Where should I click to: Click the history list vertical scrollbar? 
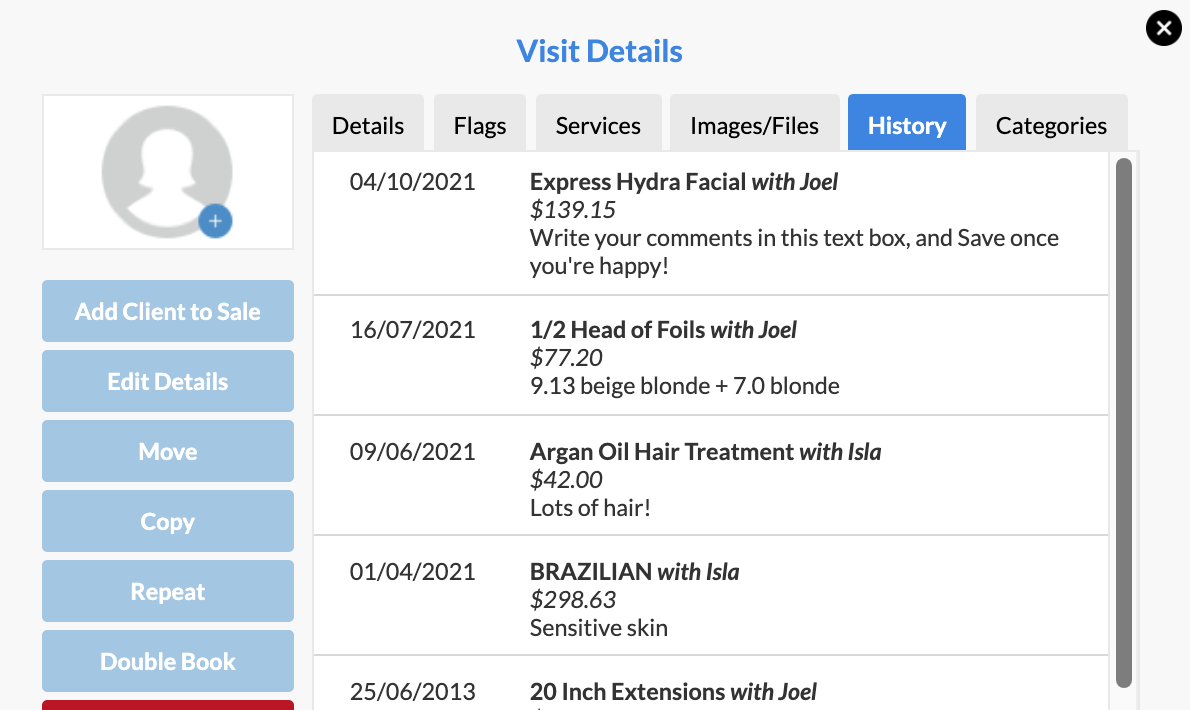1124,423
